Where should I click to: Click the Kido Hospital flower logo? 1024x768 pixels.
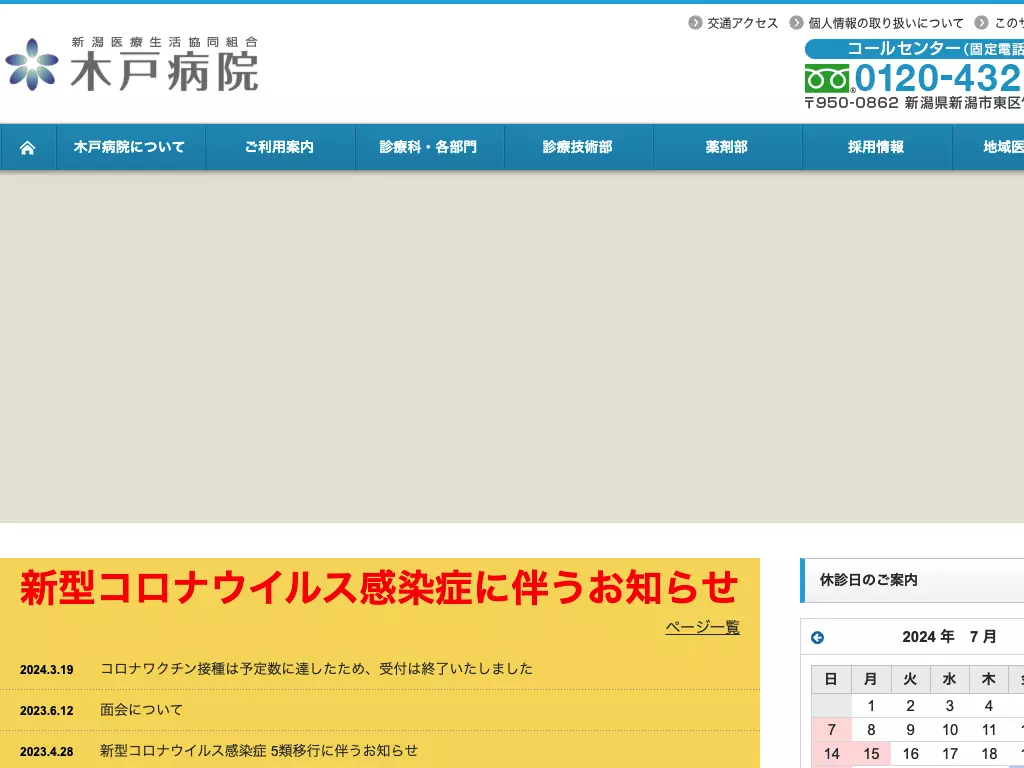coord(31,65)
